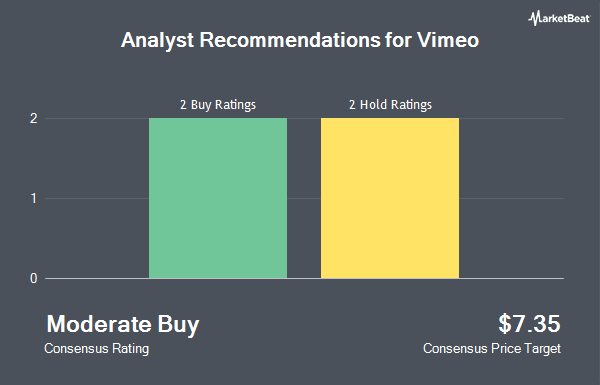Viewport: 600px width, 385px height.
Task: Click the $7.35 price target value
Action: pyautogui.click(x=529, y=323)
